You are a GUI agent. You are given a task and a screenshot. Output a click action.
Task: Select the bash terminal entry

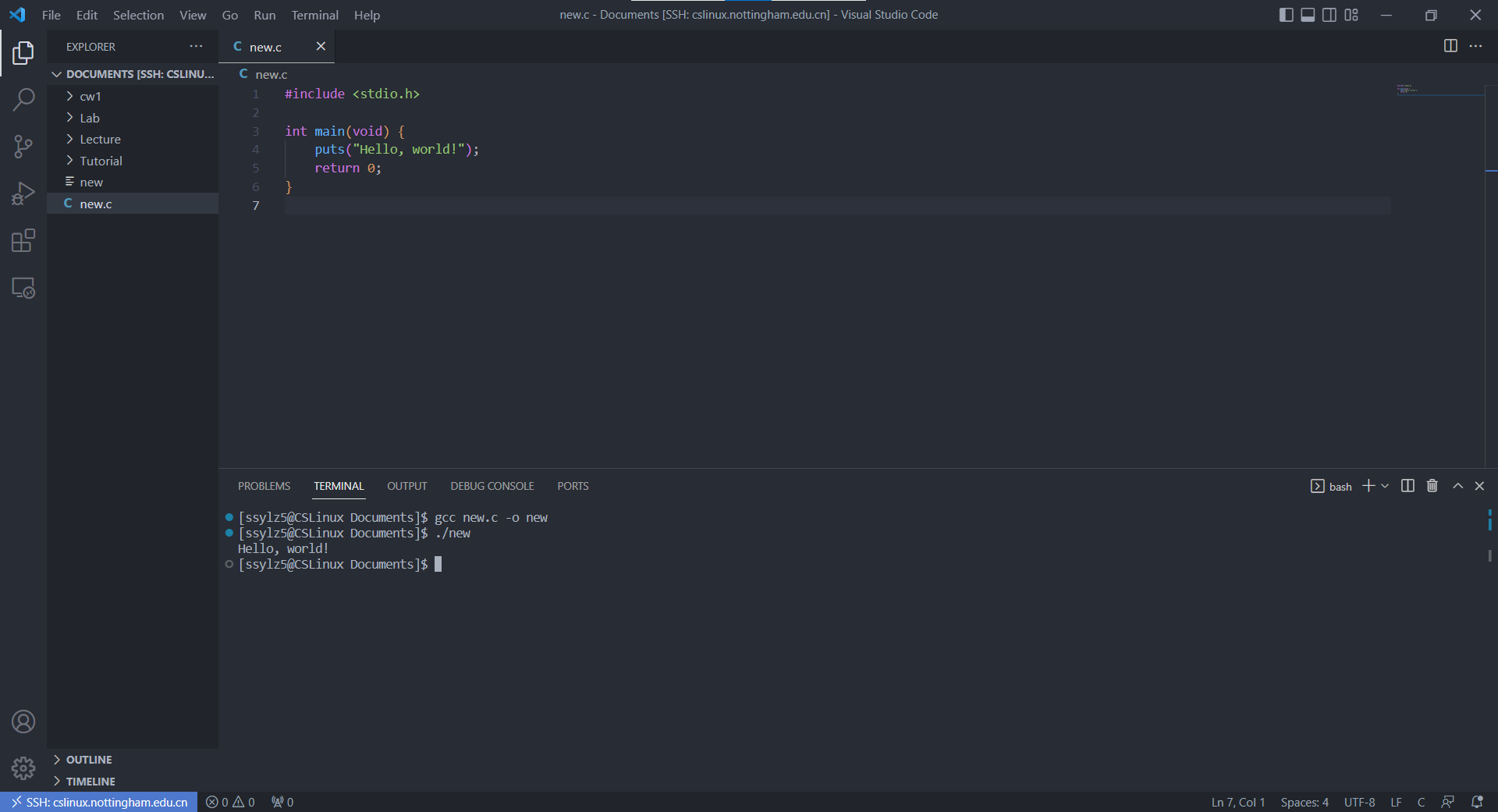coord(1331,487)
